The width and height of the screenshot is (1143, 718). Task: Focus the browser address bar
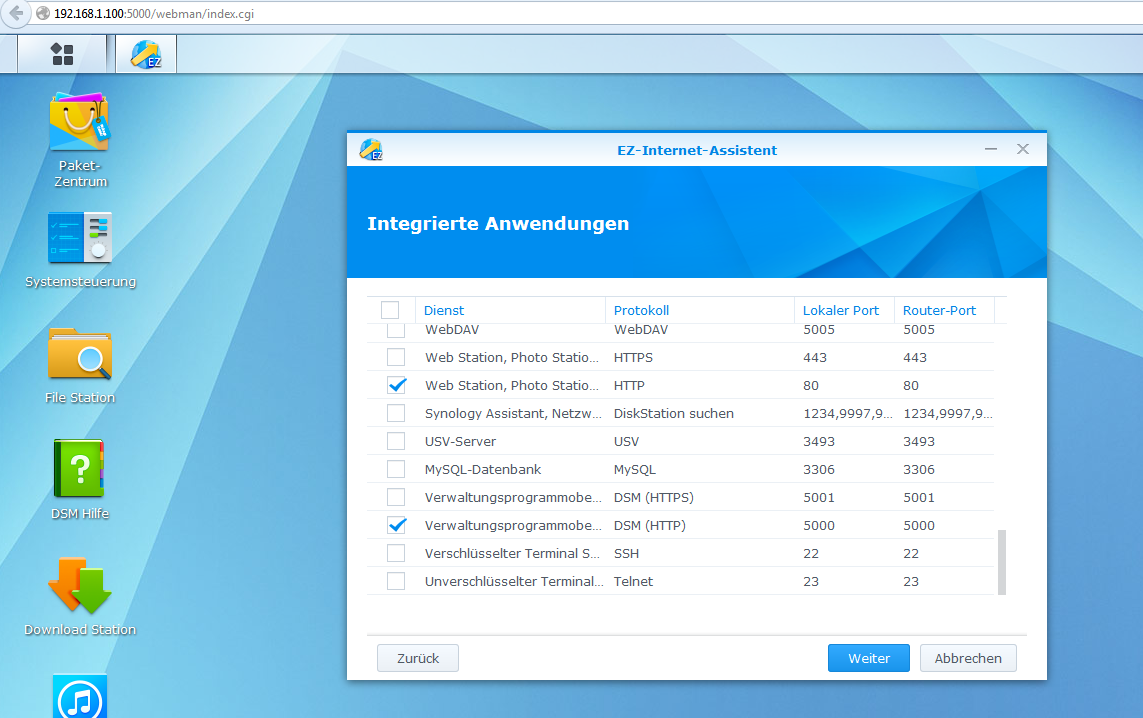click(x=583, y=13)
